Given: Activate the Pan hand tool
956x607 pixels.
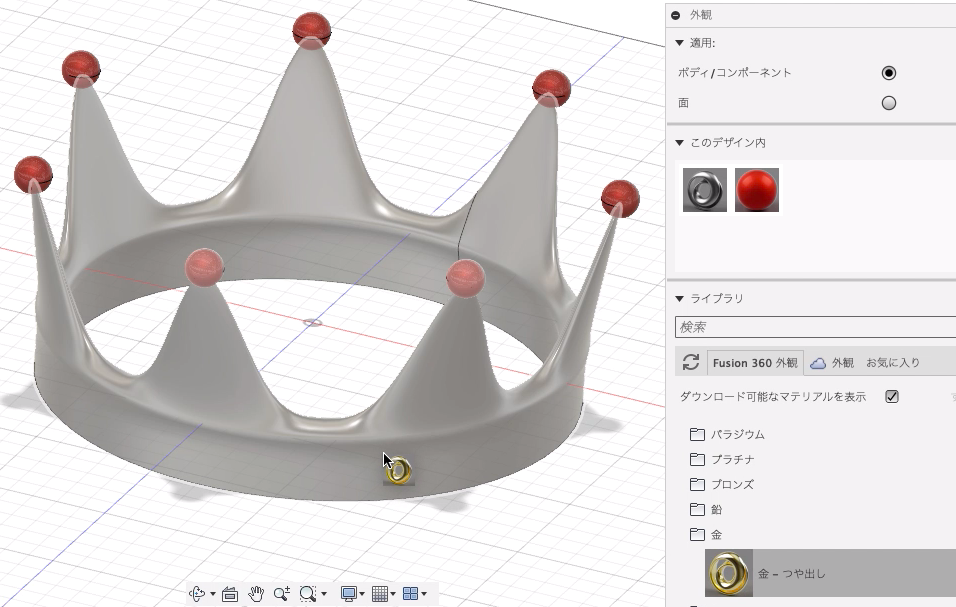Looking at the screenshot, I should 256,594.
